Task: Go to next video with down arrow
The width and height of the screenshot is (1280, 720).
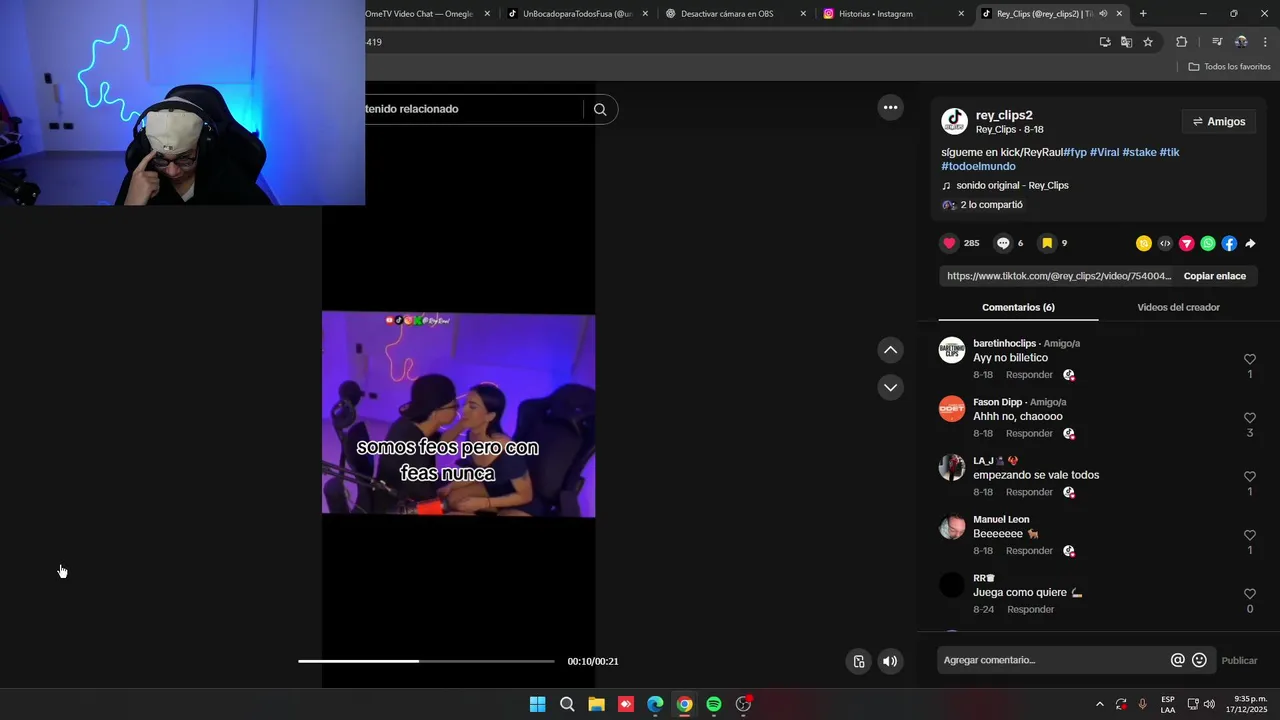Action: tap(890, 387)
